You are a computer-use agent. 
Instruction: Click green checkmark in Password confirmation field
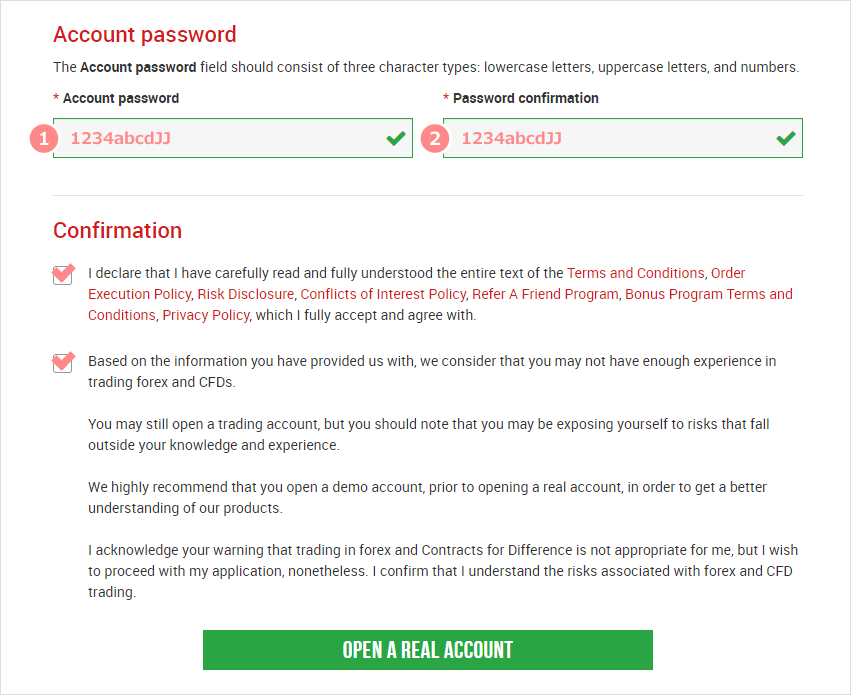786,138
